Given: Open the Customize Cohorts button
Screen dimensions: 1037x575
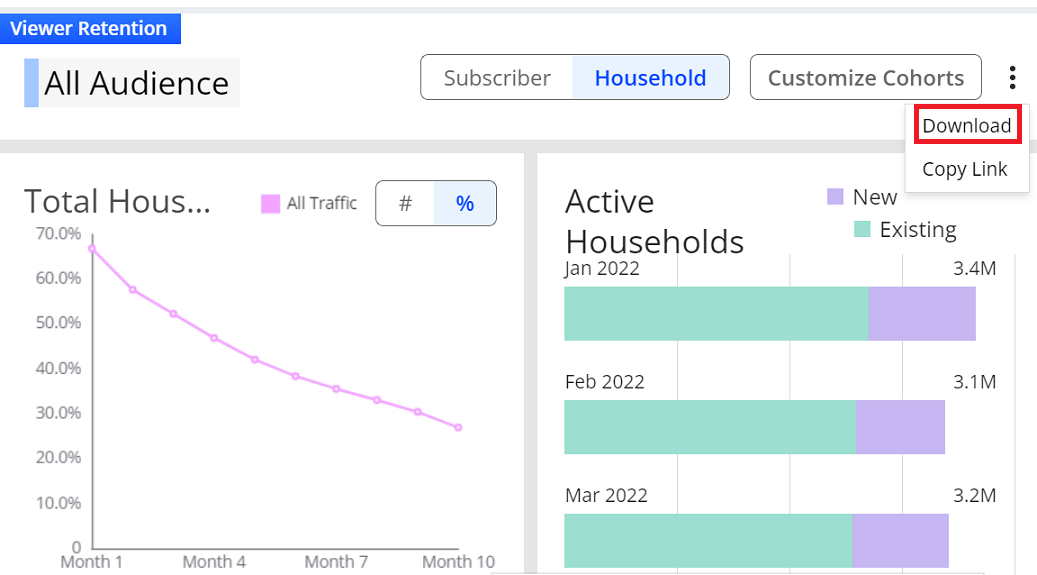Looking at the screenshot, I should (866, 77).
